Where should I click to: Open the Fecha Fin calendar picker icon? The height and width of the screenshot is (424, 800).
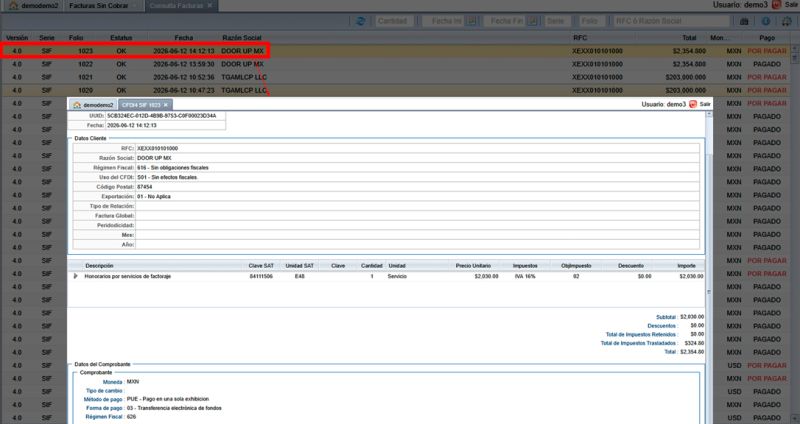pyautogui.click(x=532, y=21)
